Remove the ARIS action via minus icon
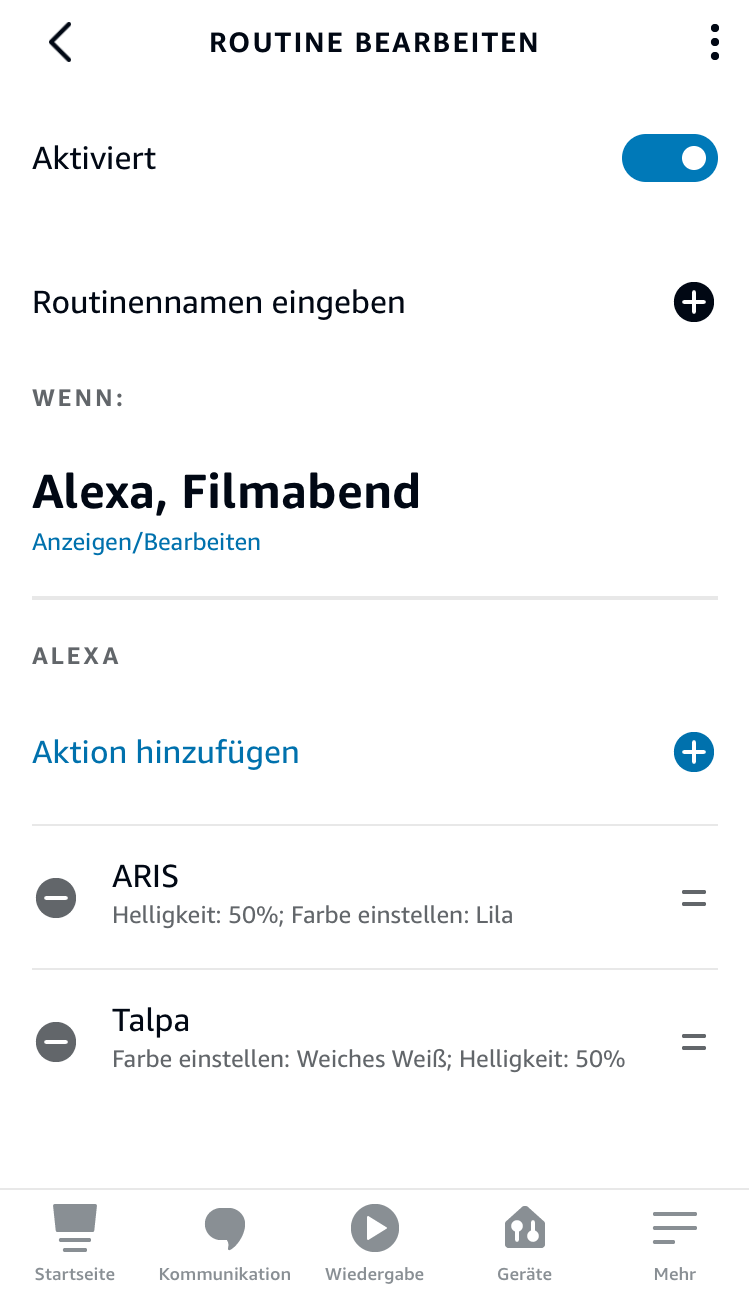The image size is (749, 1291). point(56,898)
